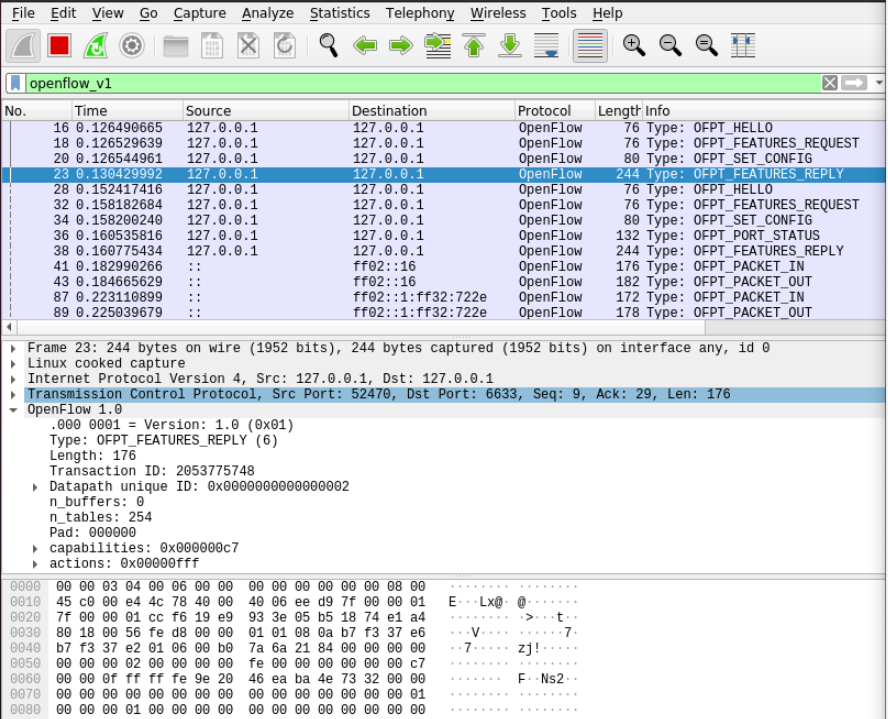Open capture options gear icon
Image resolution: width=888 pixels, height=719 pixels.
[132, 45]
